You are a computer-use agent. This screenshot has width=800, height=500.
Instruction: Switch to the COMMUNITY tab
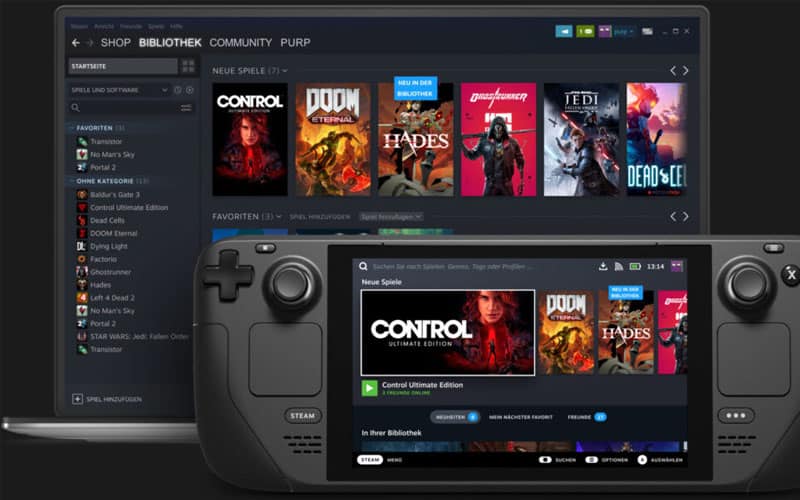point(240,43)
